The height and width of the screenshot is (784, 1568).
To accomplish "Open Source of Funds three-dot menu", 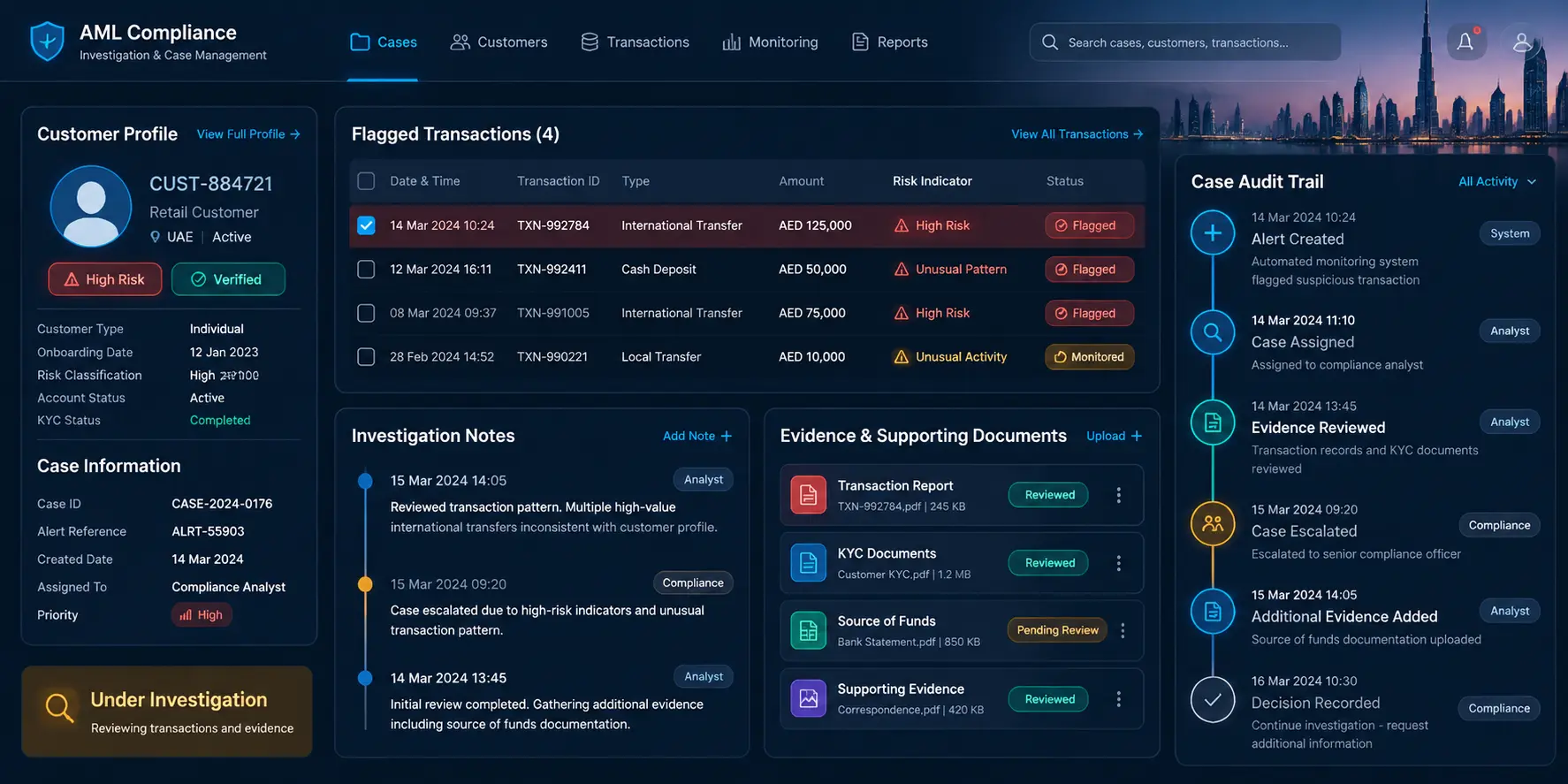I will pos(1123,630).
